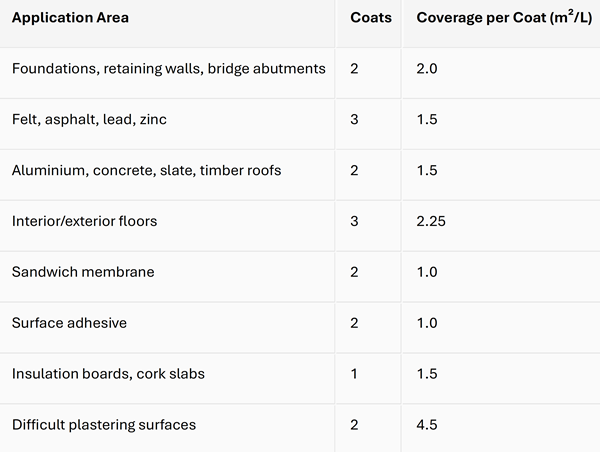The height and width of the screenshot is (452, 600).
Task: Select the coverage value for Surface adhesive
Action: (x=427, y=323)
